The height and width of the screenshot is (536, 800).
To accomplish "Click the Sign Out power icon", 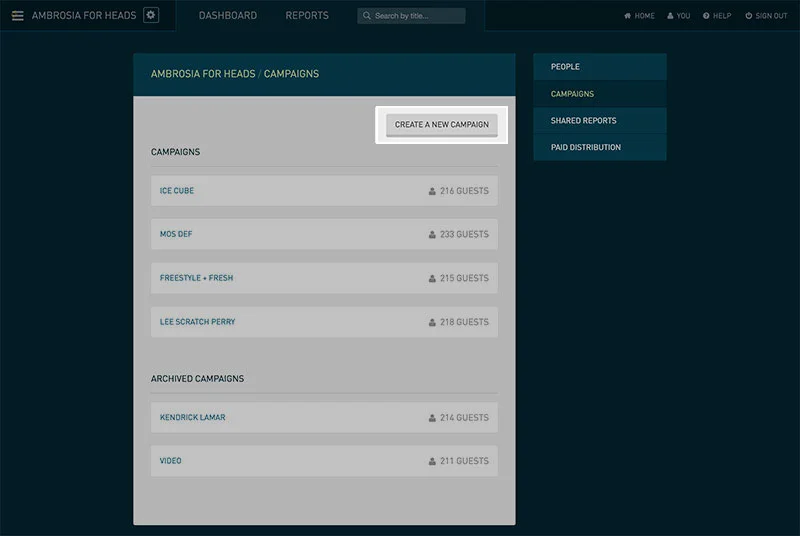I will [x=748, y=16].
